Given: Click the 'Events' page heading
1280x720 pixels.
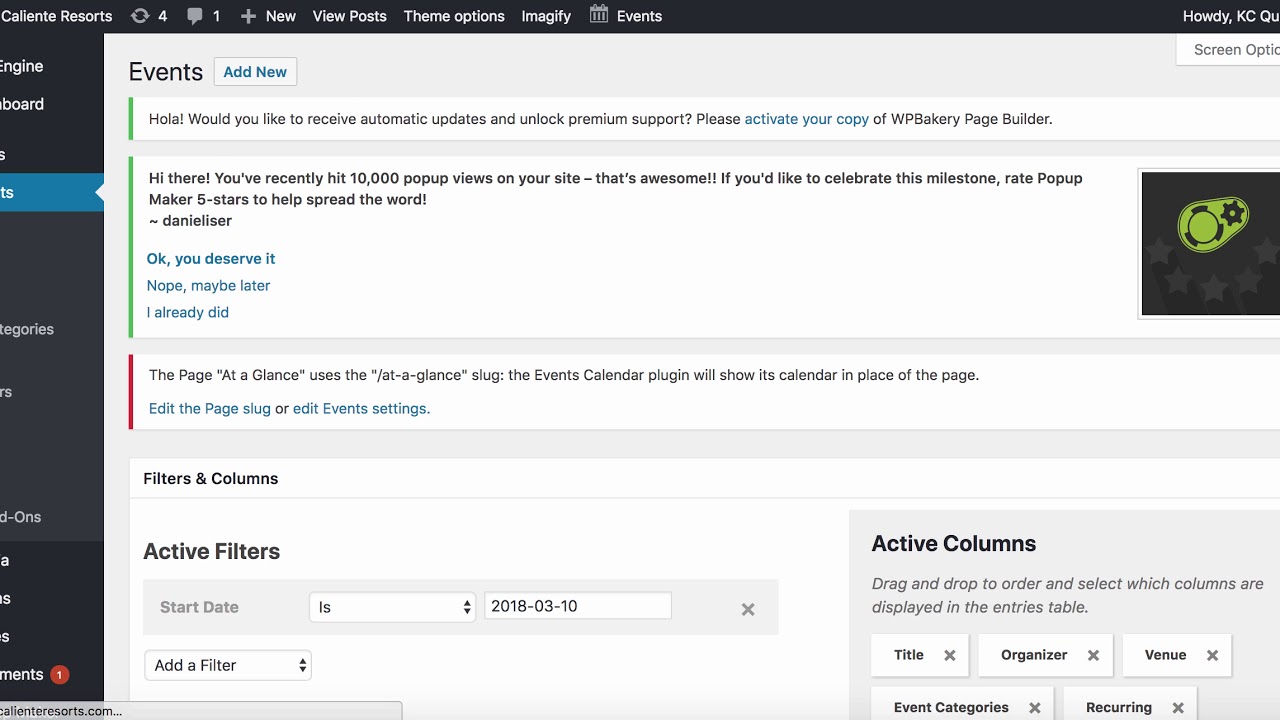Looking at the screenshot, I should coord(166,72).
